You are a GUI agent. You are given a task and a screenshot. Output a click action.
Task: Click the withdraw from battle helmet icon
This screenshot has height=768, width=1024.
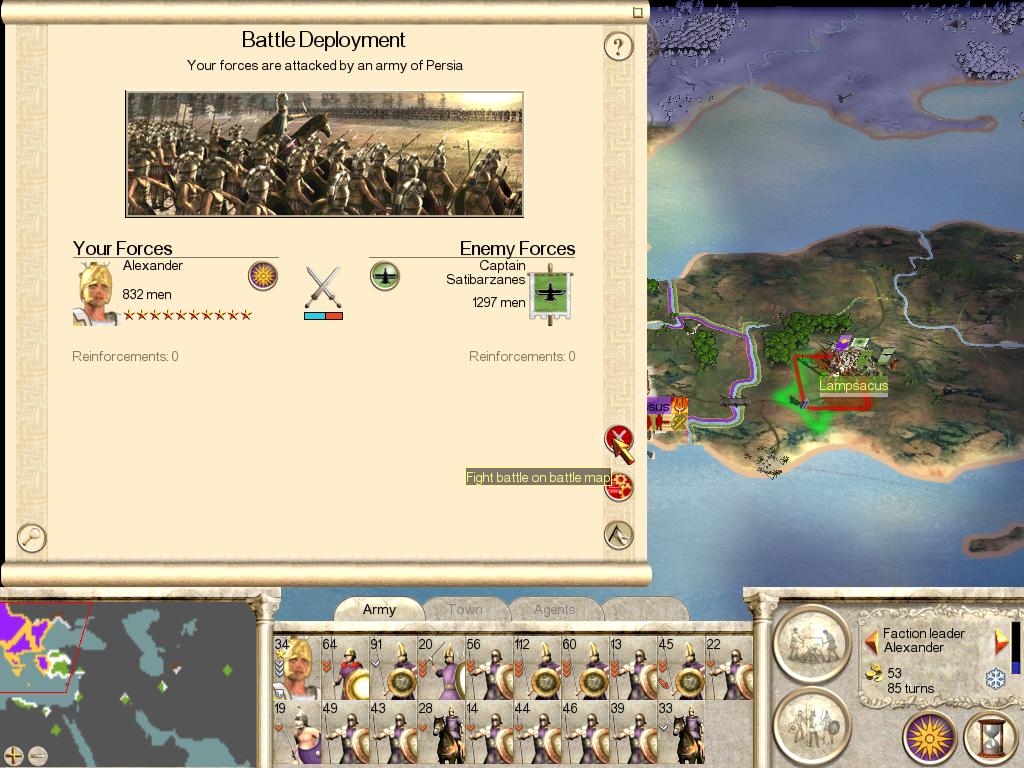coord(618,535)
